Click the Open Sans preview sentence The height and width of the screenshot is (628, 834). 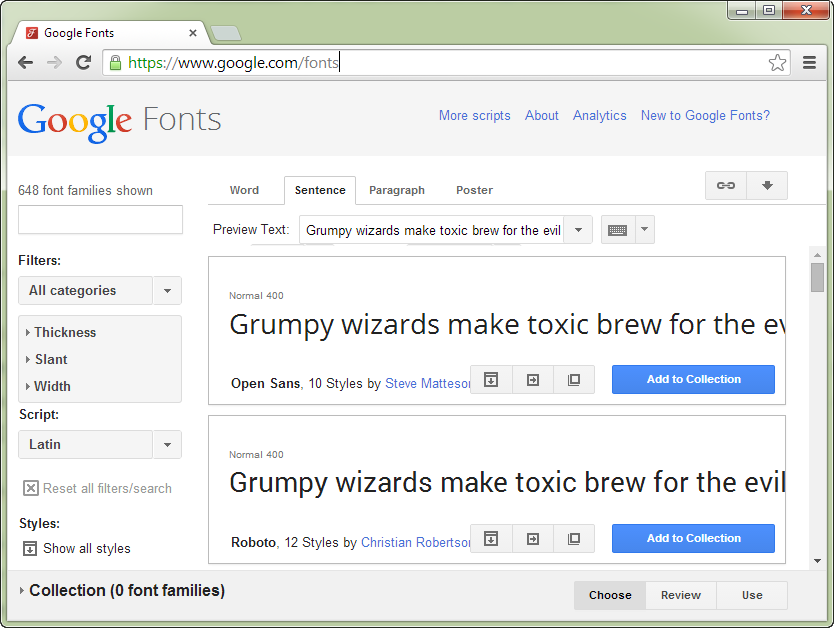[x=507, y=324]
